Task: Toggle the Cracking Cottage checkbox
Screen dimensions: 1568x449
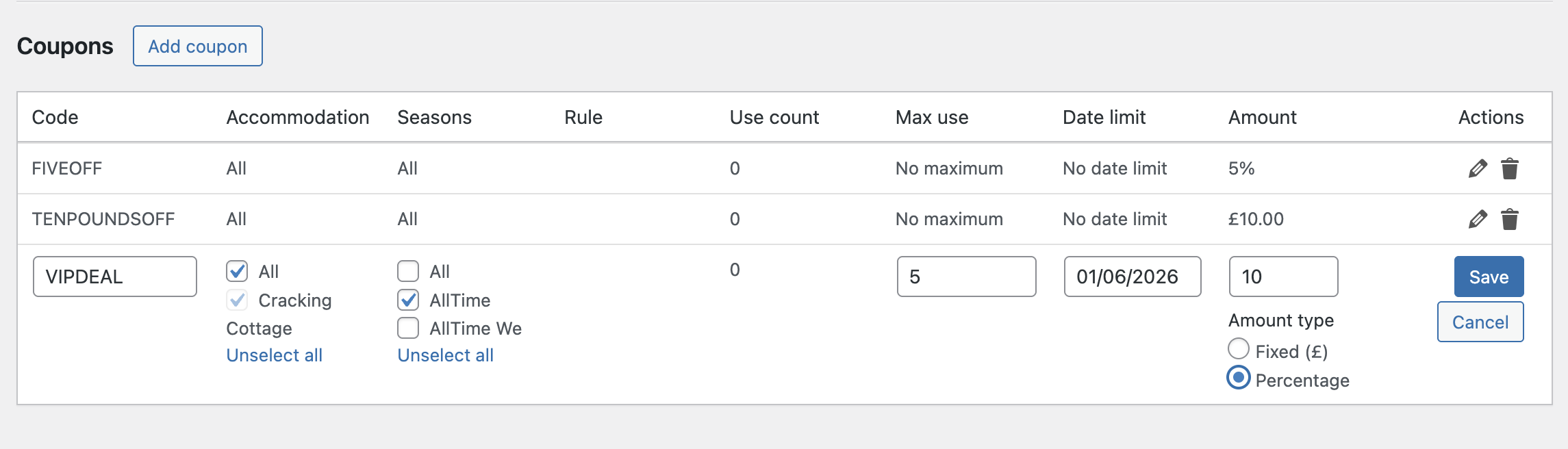Action: pos(237,300)
